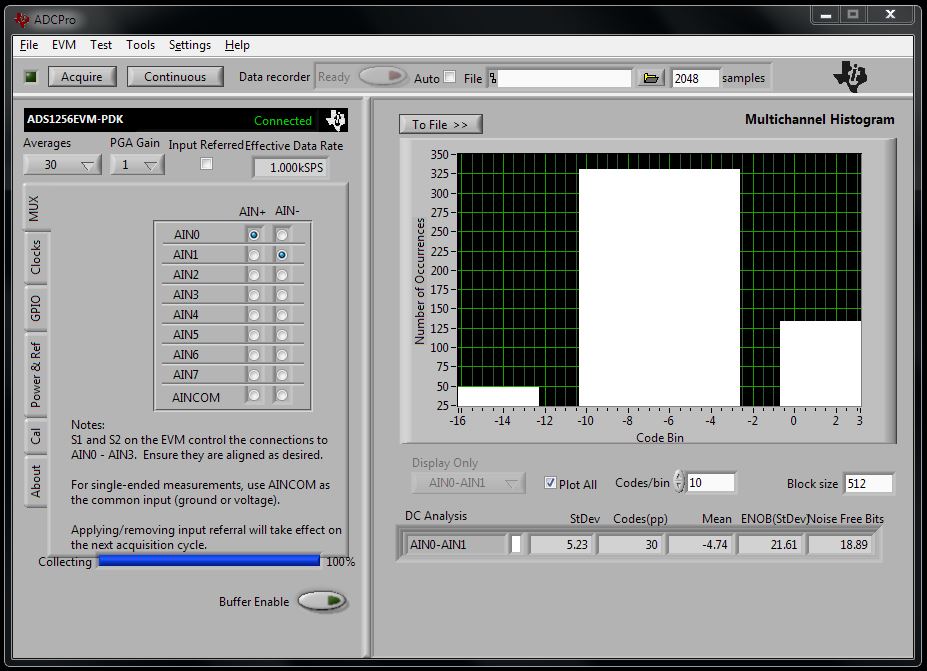Select AIN0 as AIN+ input
Screen dimensions: 927x671
(x=254, y=235)
